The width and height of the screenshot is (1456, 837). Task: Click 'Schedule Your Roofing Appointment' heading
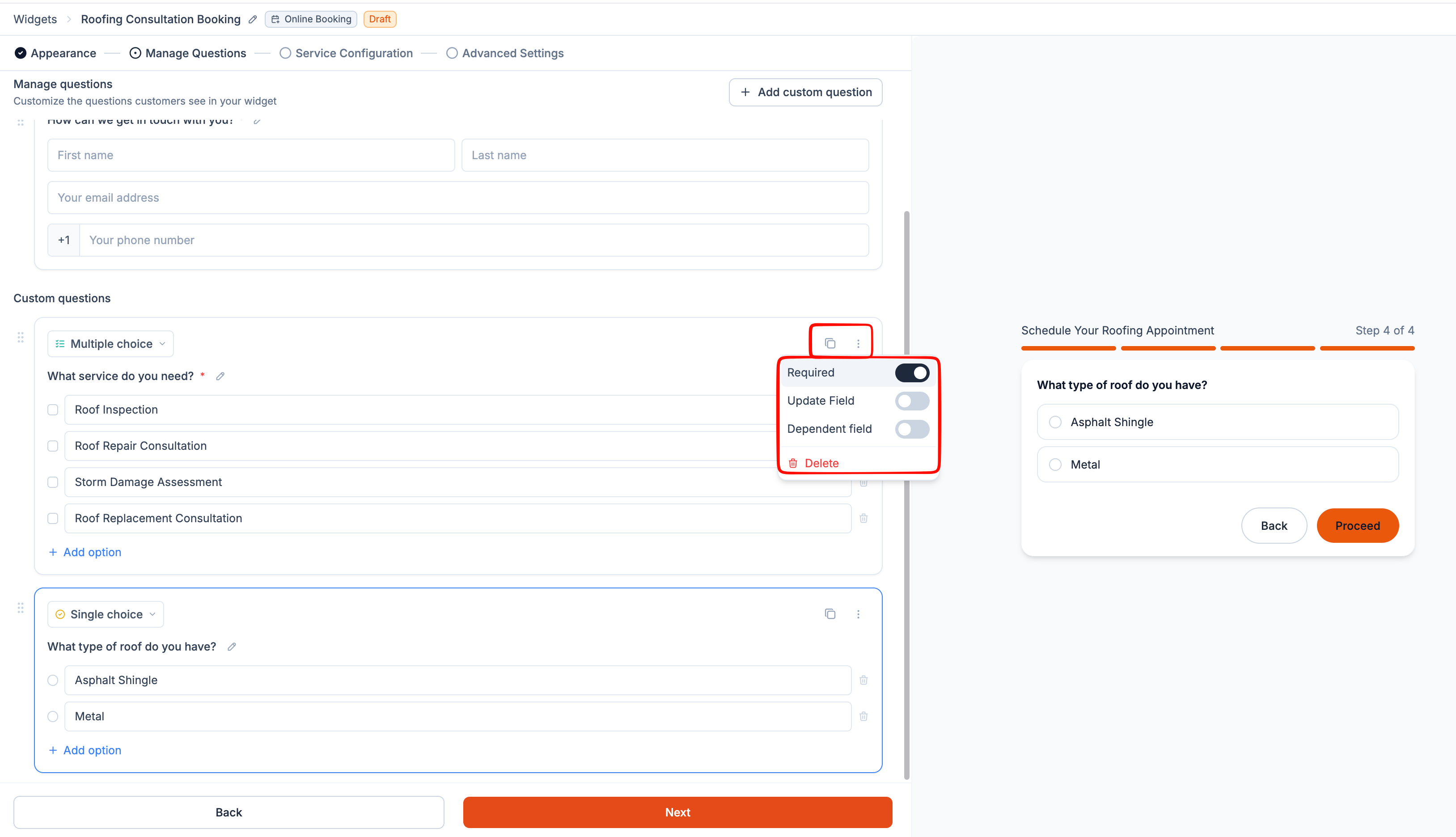click(1117, 330)
